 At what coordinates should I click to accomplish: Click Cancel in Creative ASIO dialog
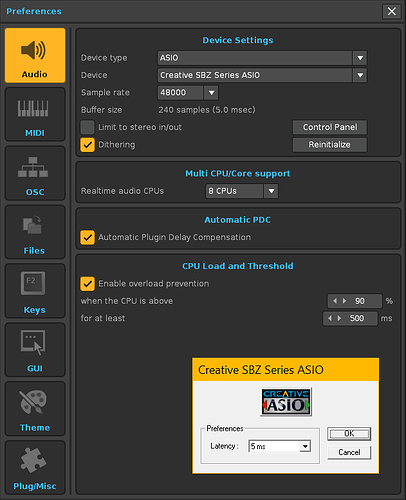click(349, 452)
